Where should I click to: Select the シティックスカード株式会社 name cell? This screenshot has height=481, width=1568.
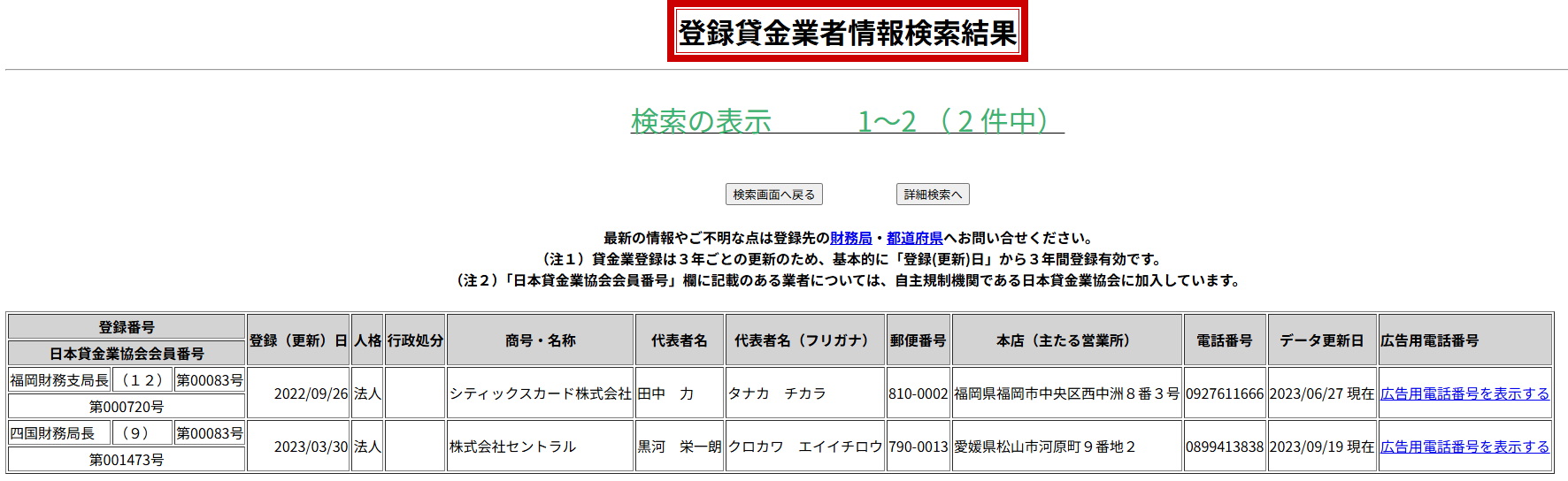tap(540, 393)
